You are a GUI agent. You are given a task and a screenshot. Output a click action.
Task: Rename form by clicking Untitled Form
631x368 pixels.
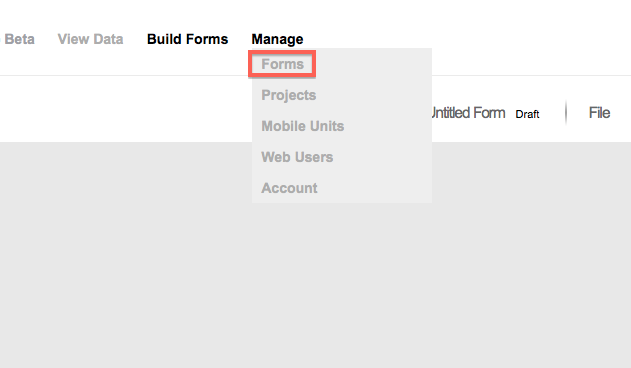click(x=468, y=113)
